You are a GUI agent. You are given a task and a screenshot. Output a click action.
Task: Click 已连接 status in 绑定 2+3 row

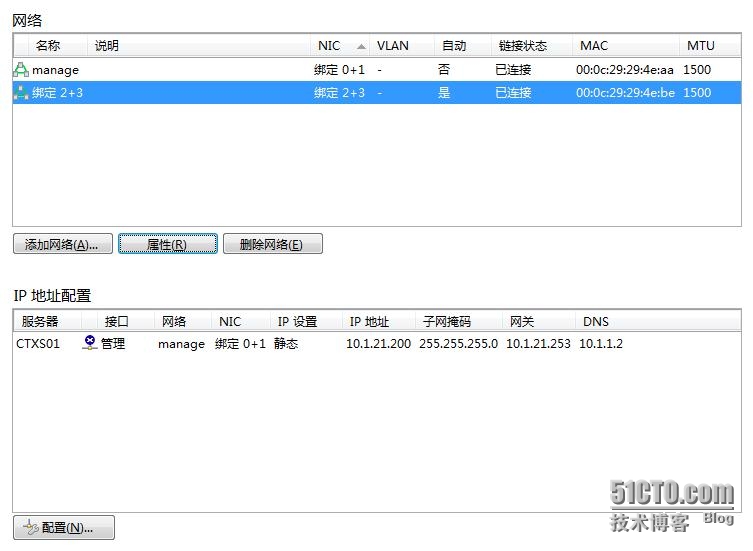coord(513,92)
